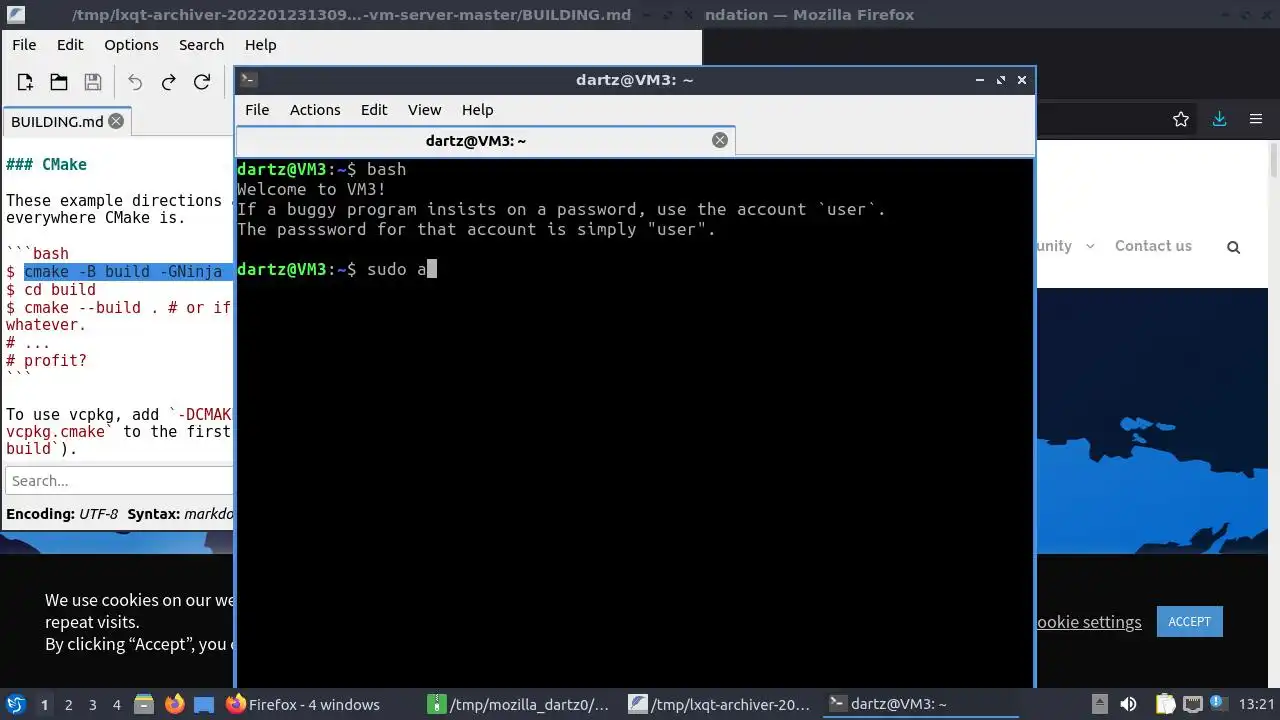Switch to virtual desktop 1
1280x720 pixels.
tap(44, 705)
